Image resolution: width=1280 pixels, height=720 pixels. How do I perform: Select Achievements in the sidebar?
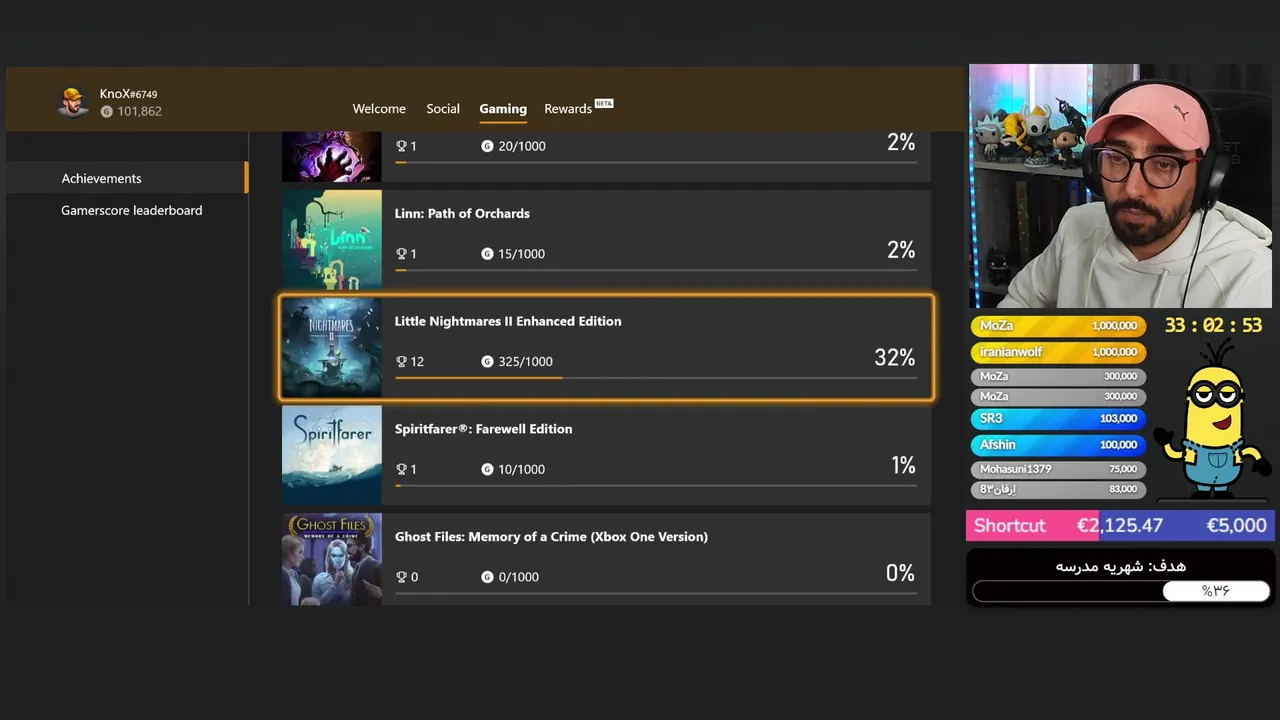[x=126, y=178]
